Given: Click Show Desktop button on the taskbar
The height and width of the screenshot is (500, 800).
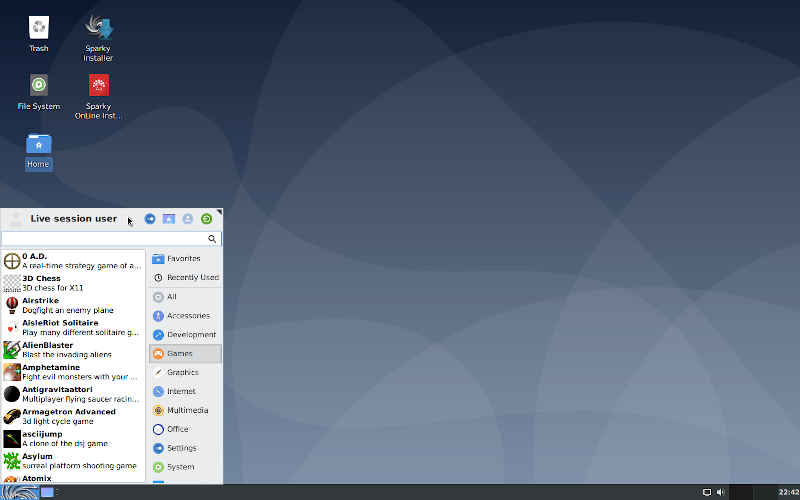Looking at the screenshot, I should (x=47, y=492).
